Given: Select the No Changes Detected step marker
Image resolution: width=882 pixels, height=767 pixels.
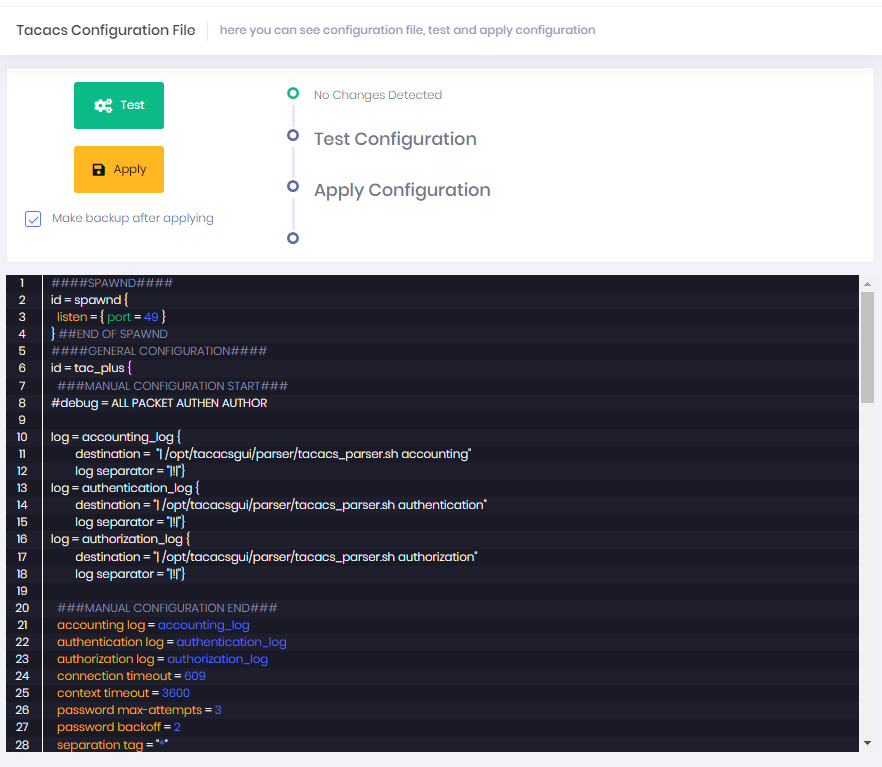Looking at the screenshot, I should point(293,93).
